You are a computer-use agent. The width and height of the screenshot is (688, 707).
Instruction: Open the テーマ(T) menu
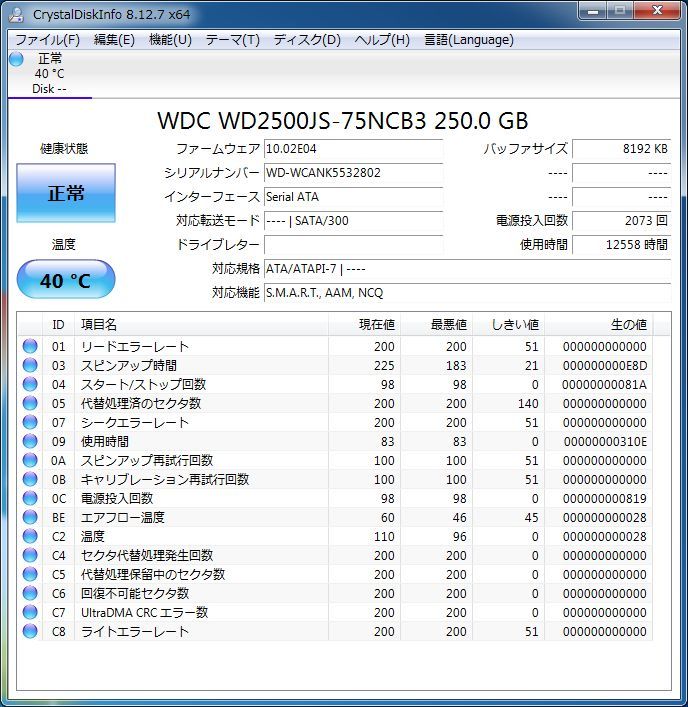233,40
